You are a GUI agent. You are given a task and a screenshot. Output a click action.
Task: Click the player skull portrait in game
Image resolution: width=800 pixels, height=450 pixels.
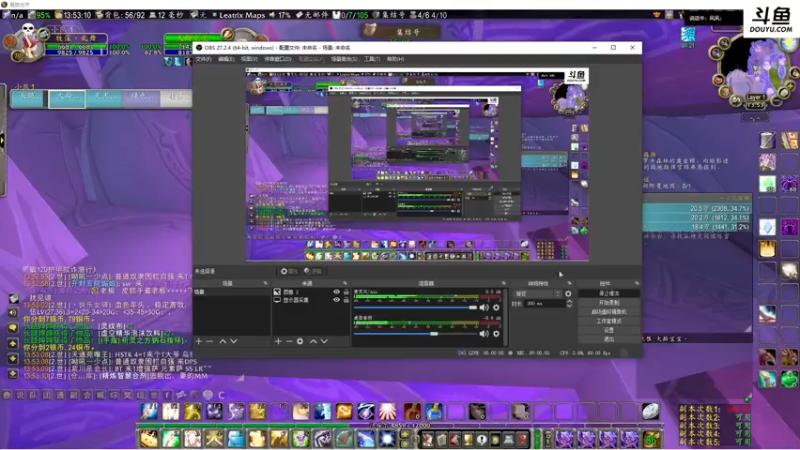pyautogui.click(x=29, y=43)
